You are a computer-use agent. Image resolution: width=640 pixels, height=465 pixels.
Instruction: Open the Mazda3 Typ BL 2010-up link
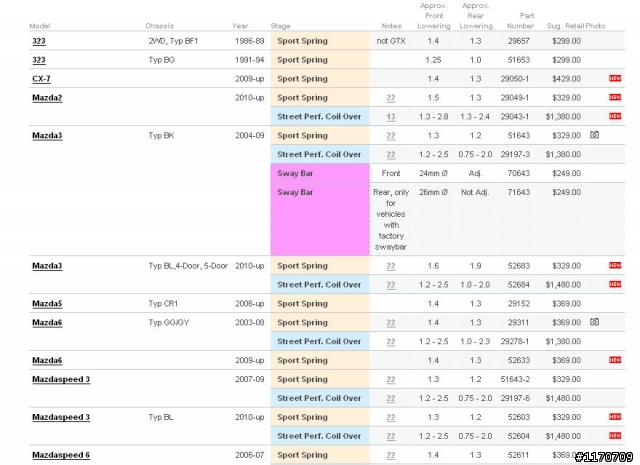47,266
